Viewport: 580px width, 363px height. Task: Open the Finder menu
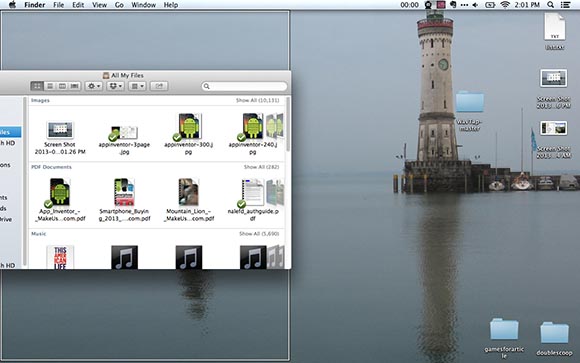coord(35,5)
